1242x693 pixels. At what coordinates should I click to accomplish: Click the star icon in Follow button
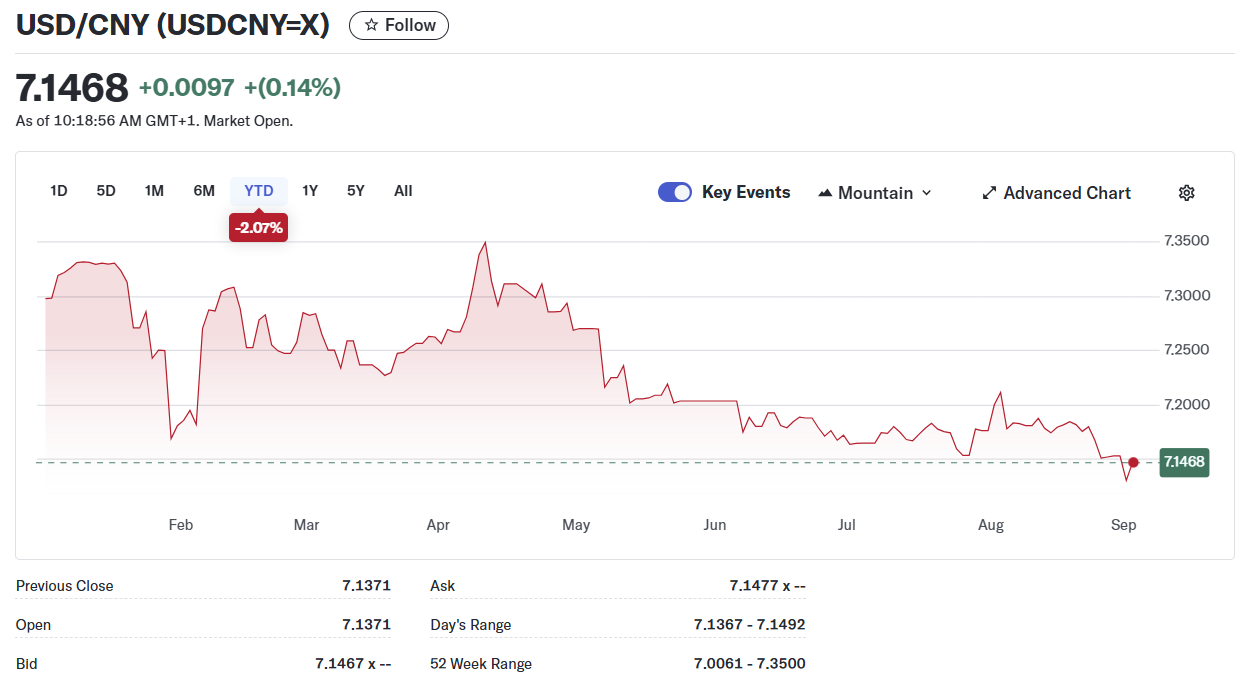371,25
